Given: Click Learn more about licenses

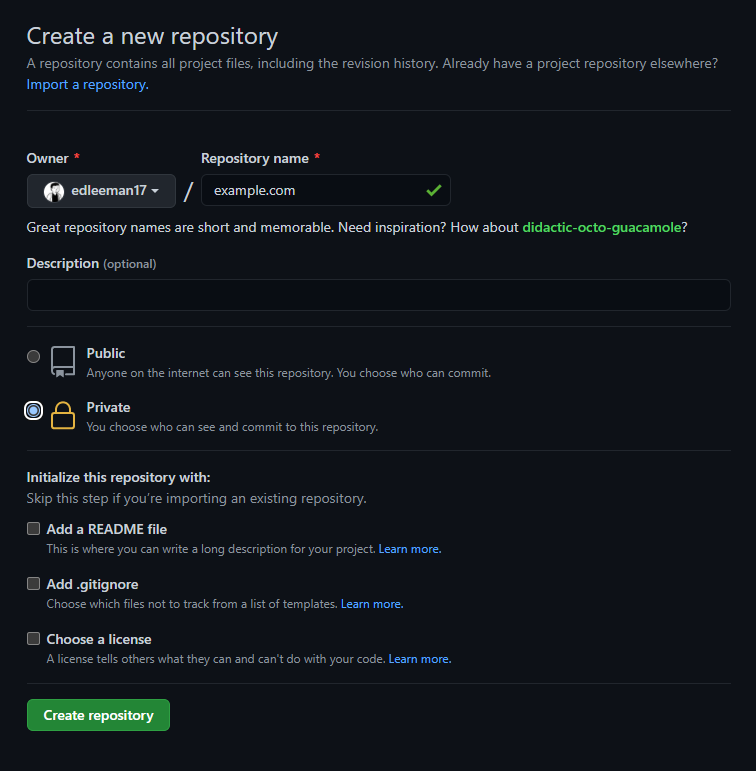Looking at the screenshot, I should point(419,659).
